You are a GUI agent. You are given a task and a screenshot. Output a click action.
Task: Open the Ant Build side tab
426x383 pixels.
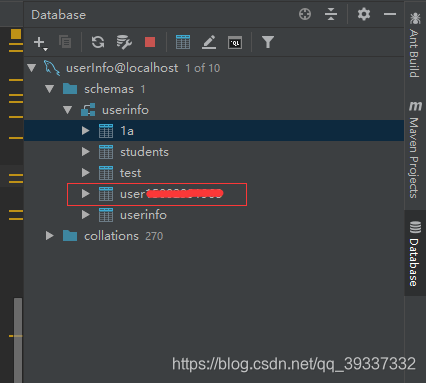[x=415, y=45]
